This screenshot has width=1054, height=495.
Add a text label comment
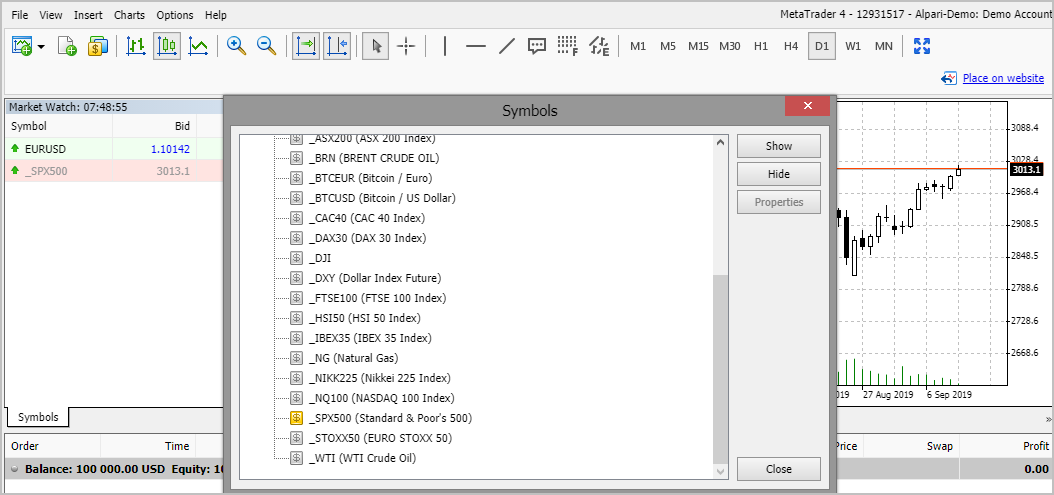click(536, 46)
